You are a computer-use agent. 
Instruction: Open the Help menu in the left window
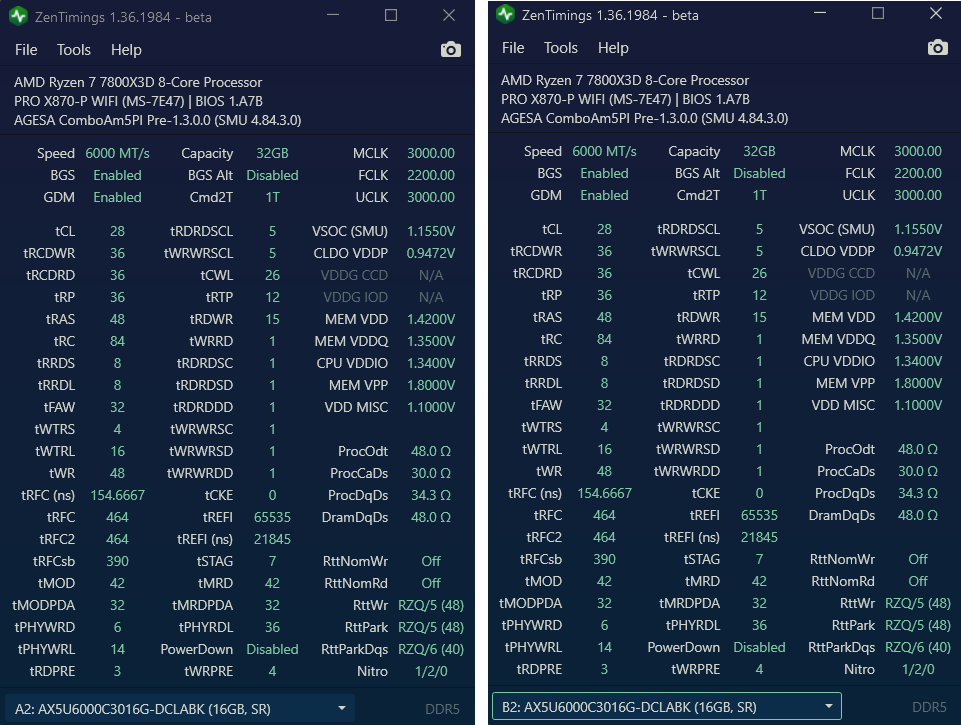point(124,49)
